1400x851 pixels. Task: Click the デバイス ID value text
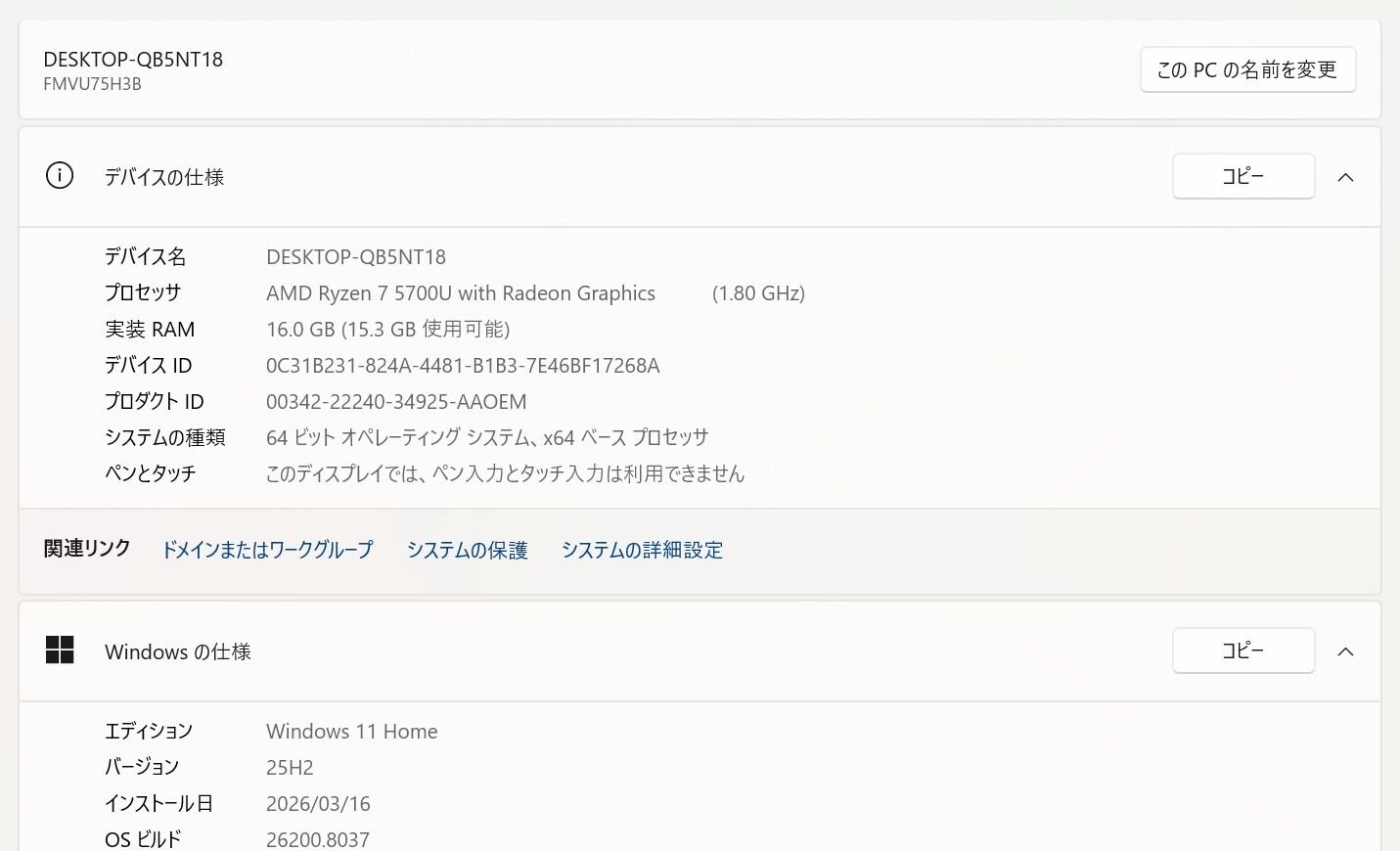coord(463,366)
